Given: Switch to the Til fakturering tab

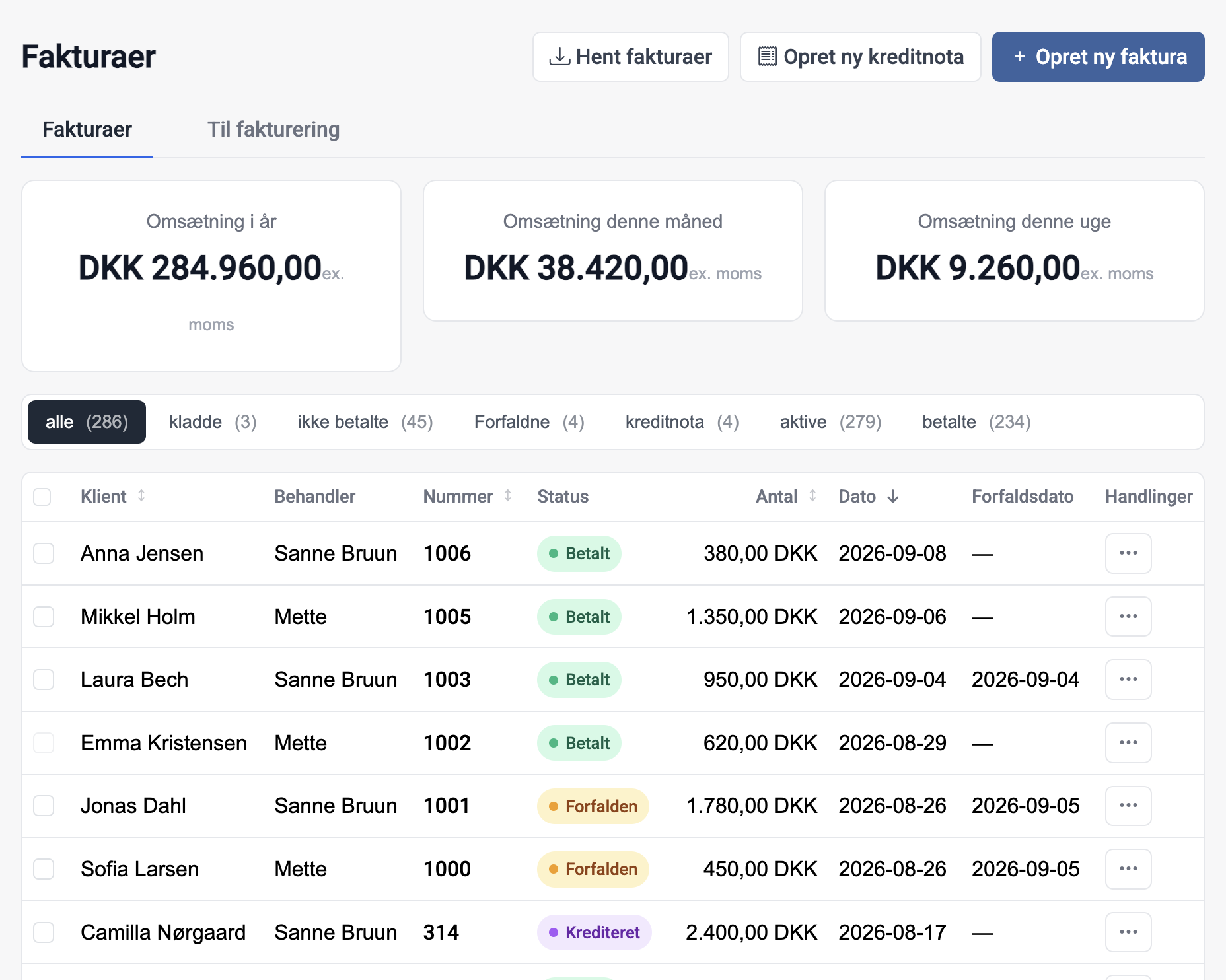Looking at the screenshot, I should pos(273,129).
